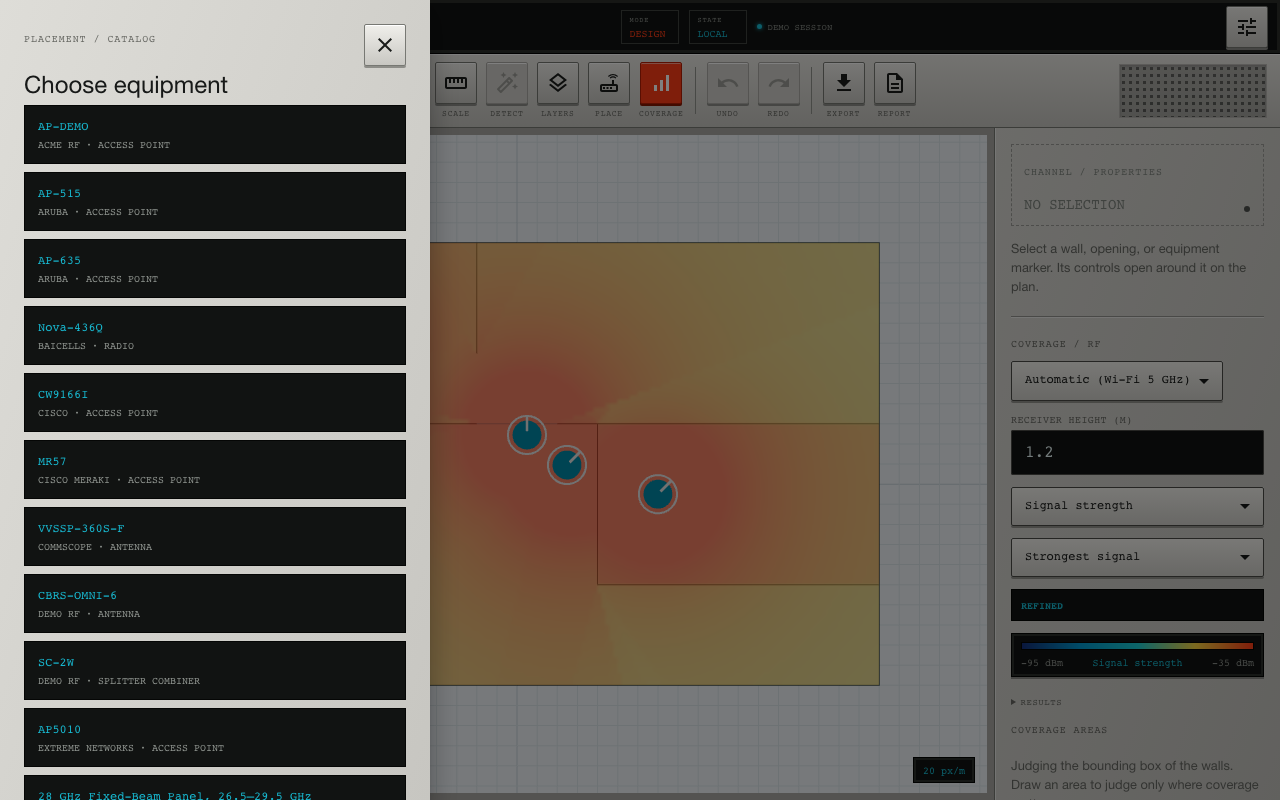Toggle the Coverage heatmap button
This screenshot has height=800, width=1280.
coord(661,84)
